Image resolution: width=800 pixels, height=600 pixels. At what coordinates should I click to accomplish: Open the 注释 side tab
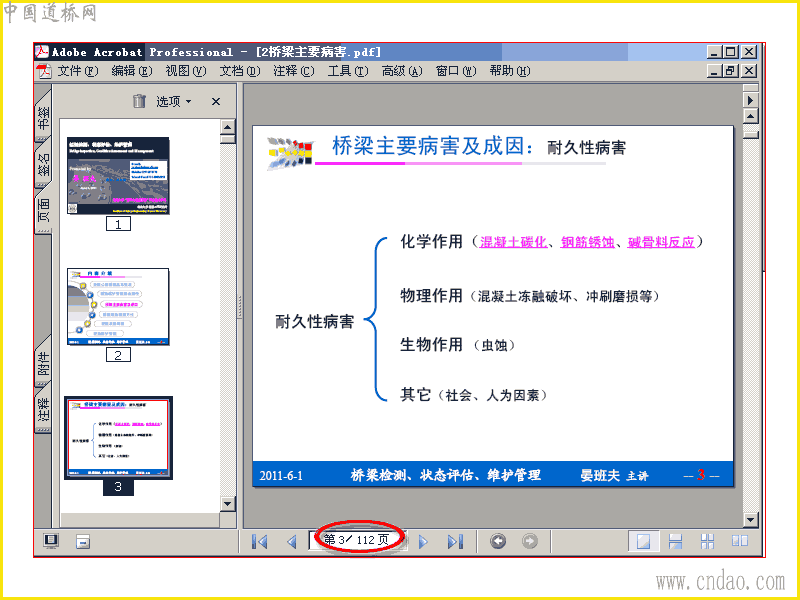(44, 409)
